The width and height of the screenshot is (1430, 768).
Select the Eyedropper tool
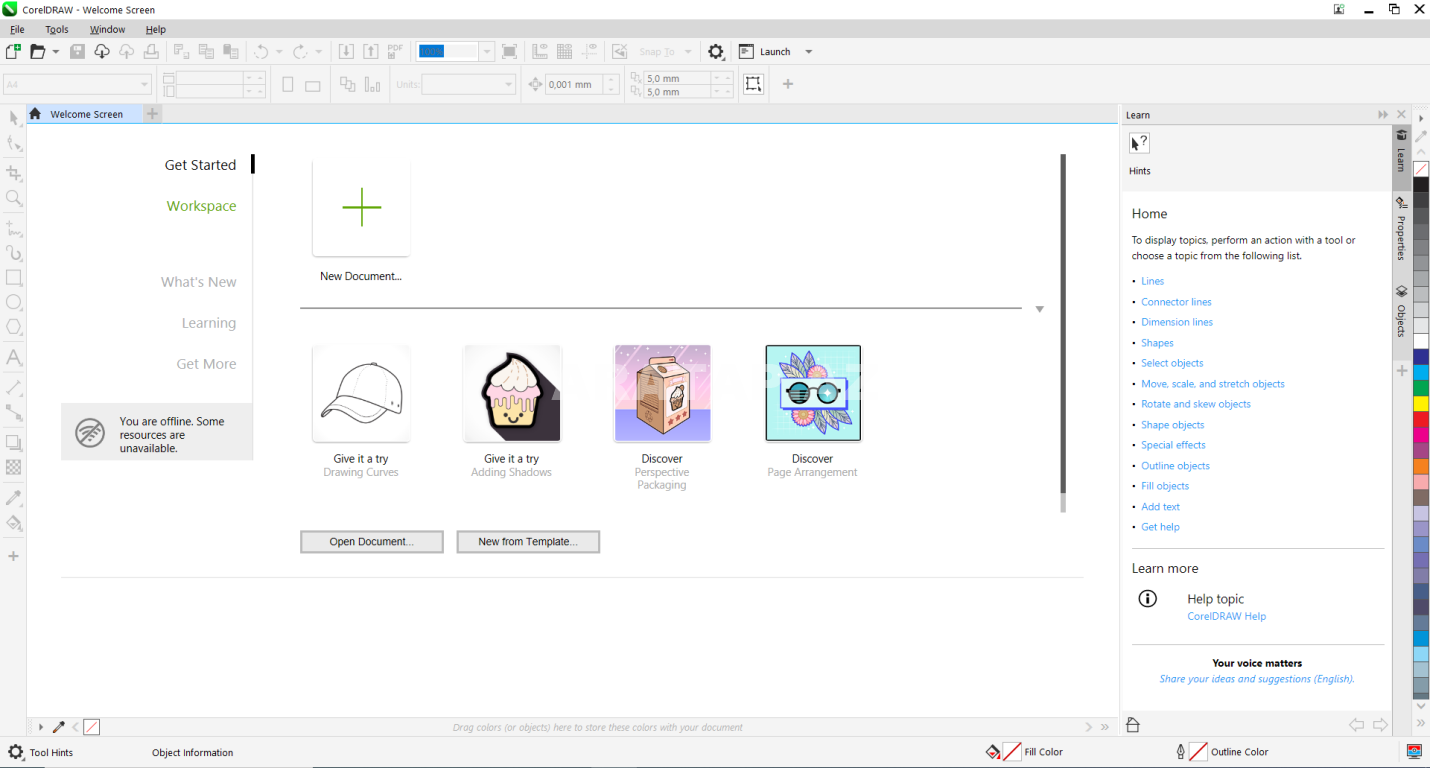point(14,498)
